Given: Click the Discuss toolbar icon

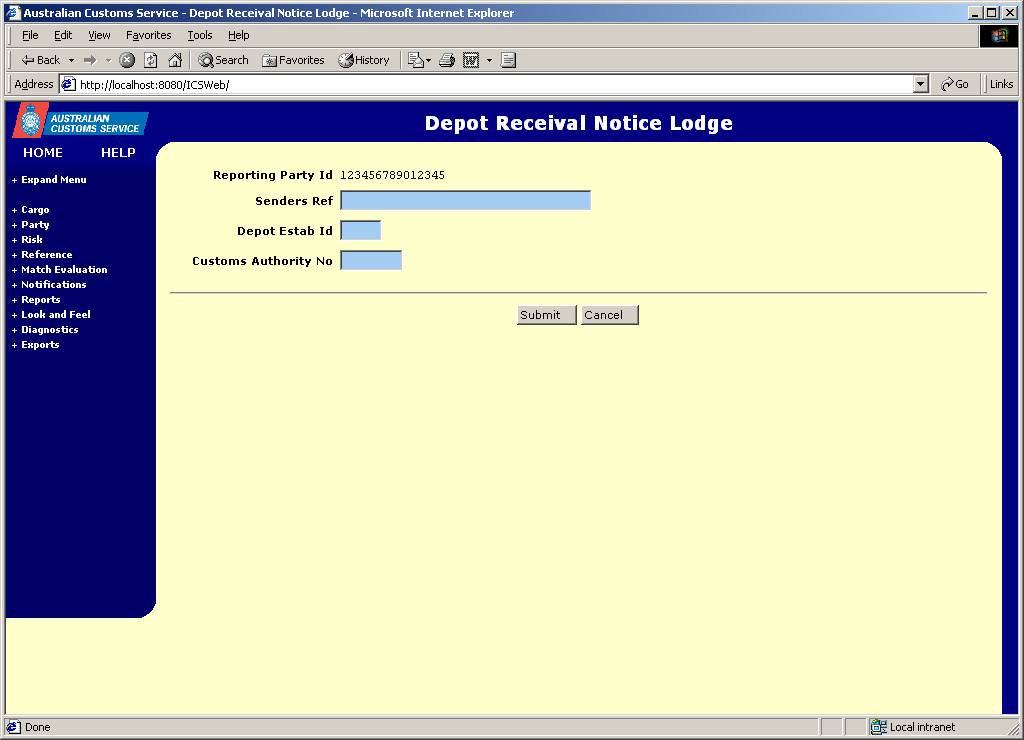Looking at the screenshot, I should tap(508, 60).
